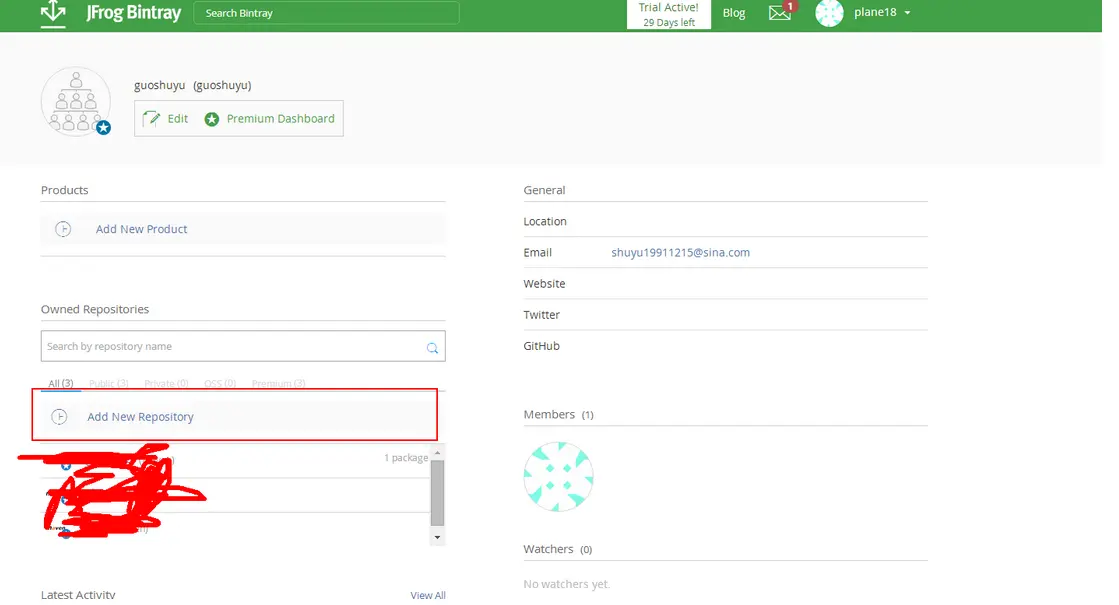Focus the Search by repository name field
This screenshot has width=1119, height=605.
243,346
